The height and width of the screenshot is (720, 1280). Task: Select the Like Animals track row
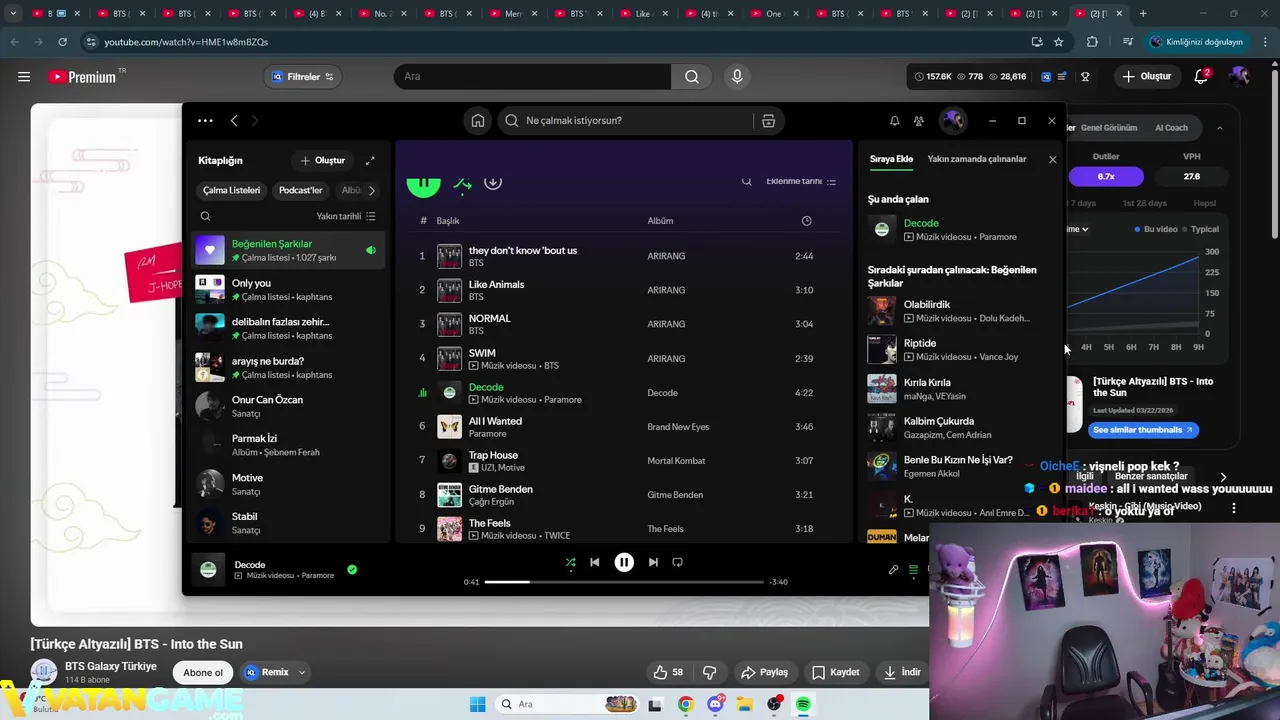tap(624, 290)
